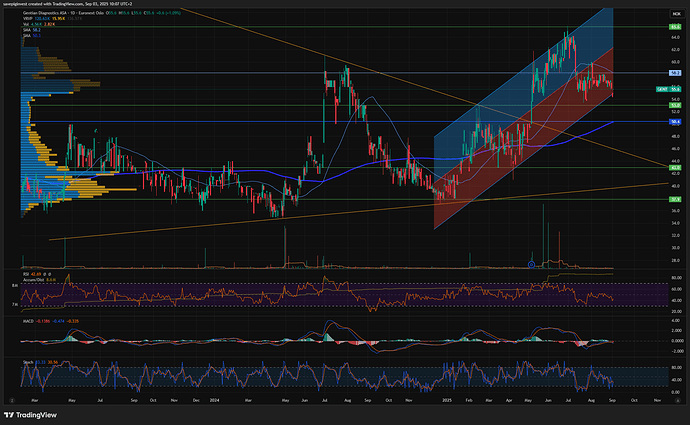Click the Apr label on time axis
Screen dimensions: 690x425
click(x=509, y=400)
